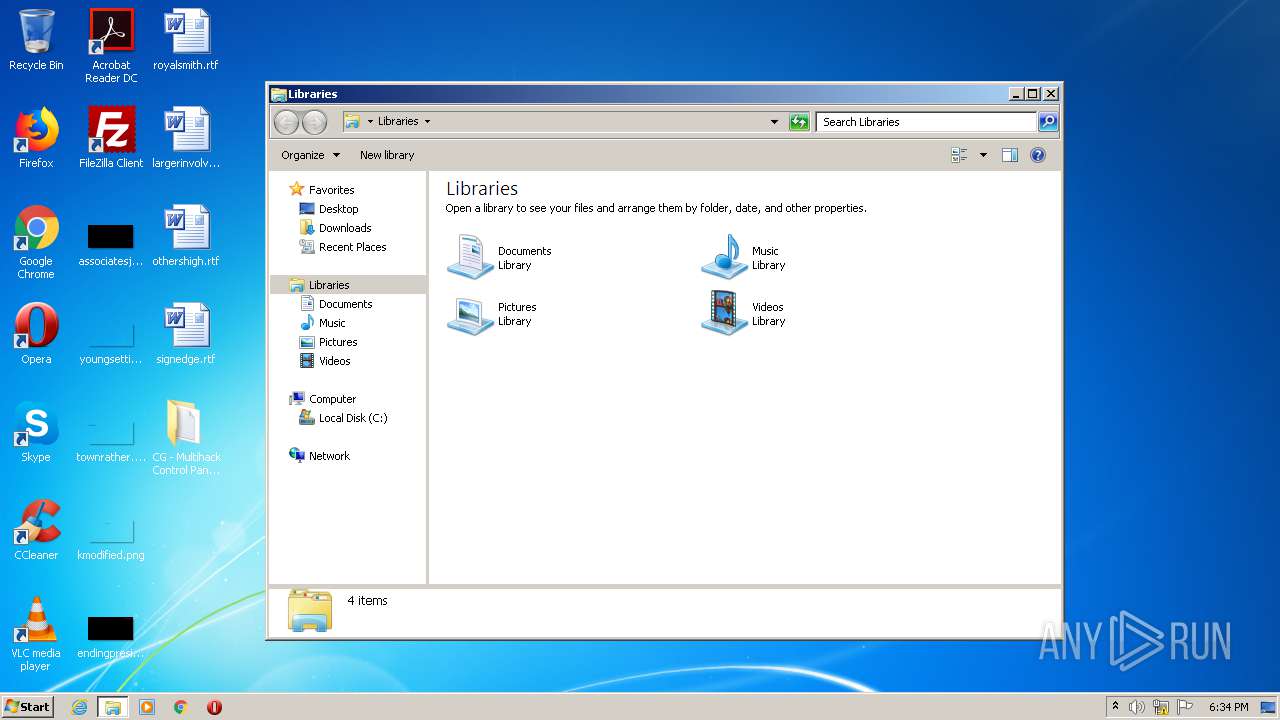Select Skype desktop shortcut

coord(36,432)
